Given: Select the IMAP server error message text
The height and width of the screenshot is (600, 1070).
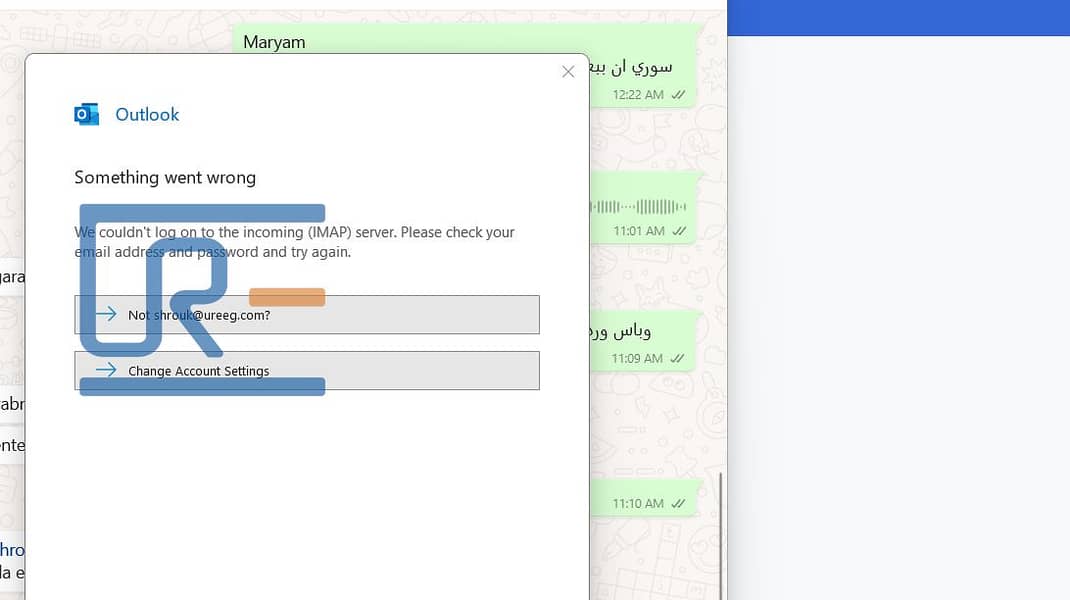Looking at the screenshot, I should [x=294, y=242].
